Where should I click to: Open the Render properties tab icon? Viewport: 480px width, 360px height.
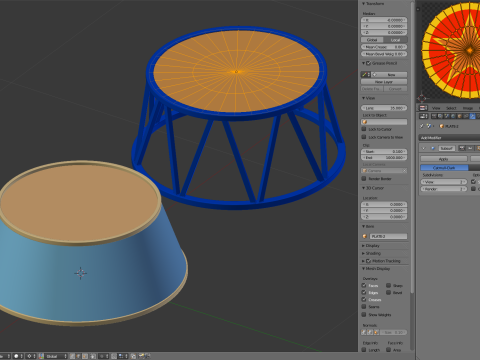[x=434, y=116]
